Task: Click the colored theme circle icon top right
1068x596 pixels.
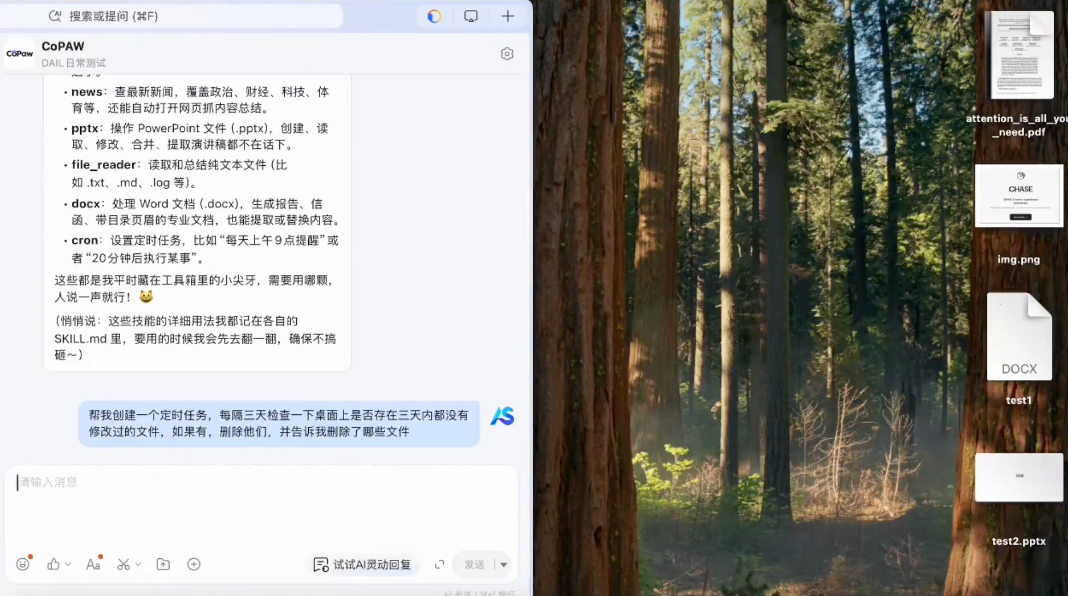Action: 437,16
